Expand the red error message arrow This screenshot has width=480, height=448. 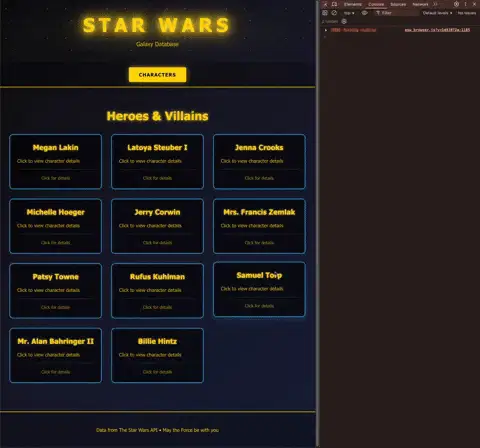click(x=326, y=30)
